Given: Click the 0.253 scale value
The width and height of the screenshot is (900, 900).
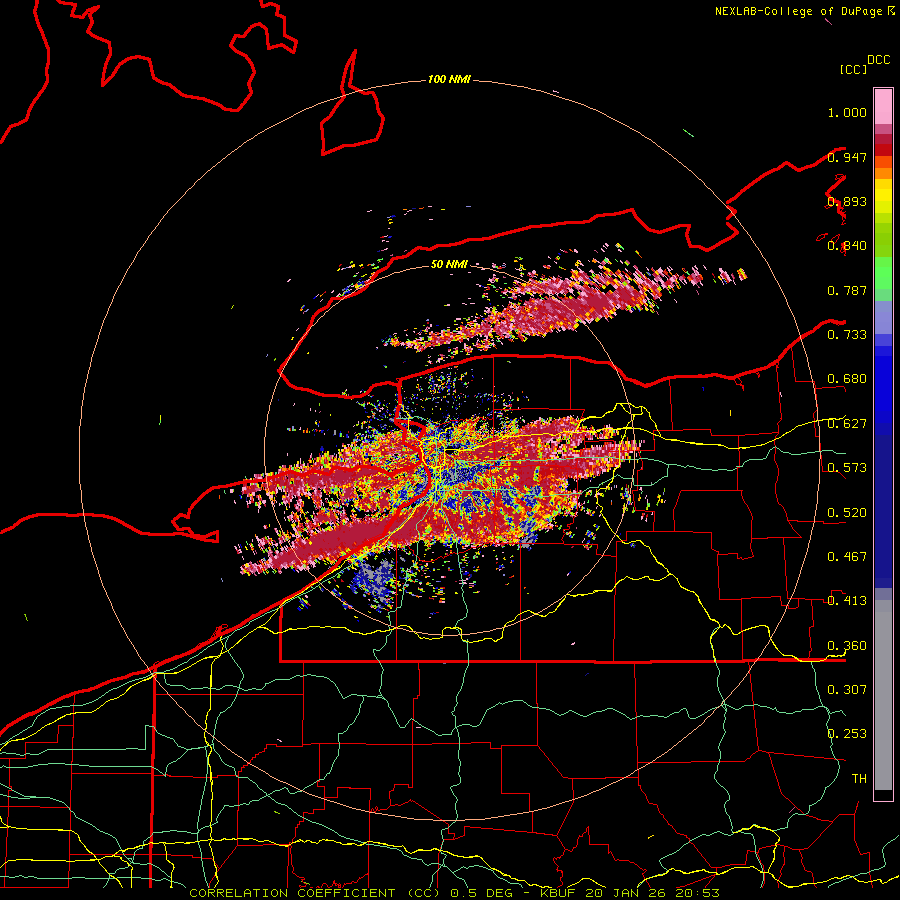Looking at the screenshot, I should pyautogui.click(x=847, y=734).
